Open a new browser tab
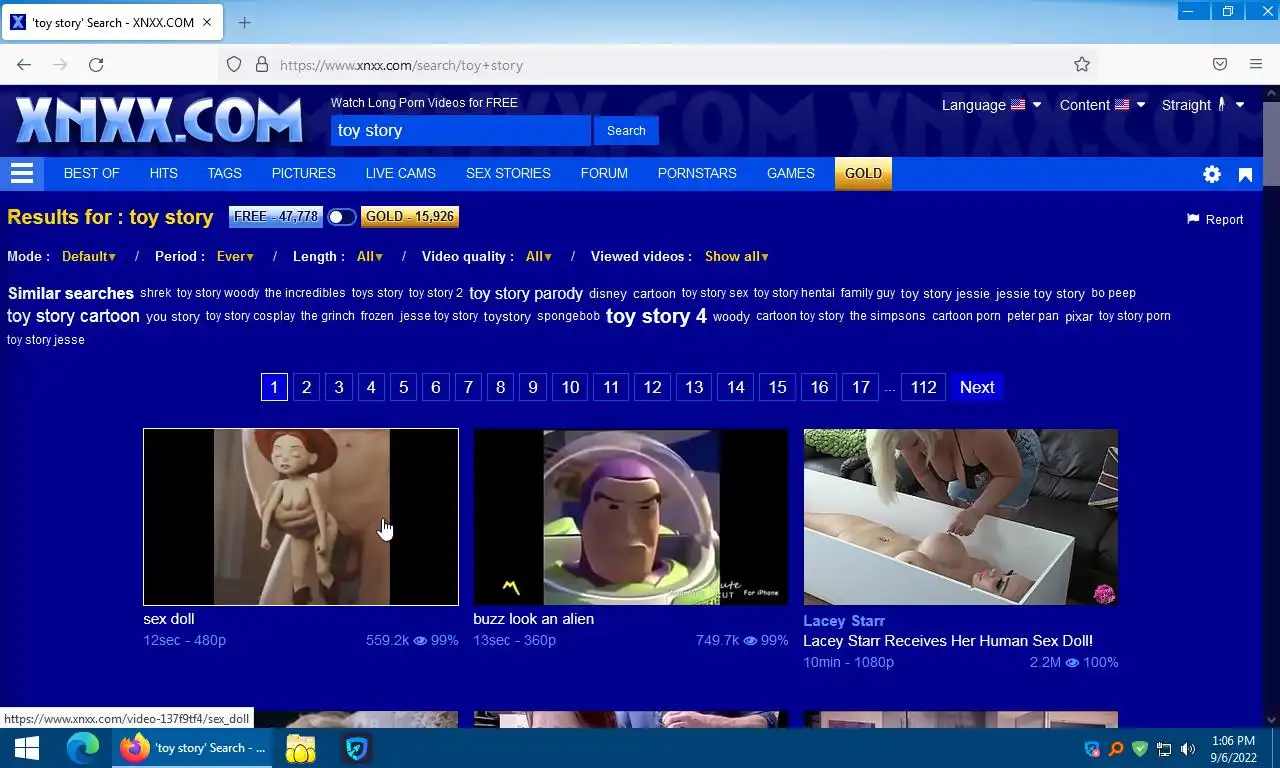 244,22
